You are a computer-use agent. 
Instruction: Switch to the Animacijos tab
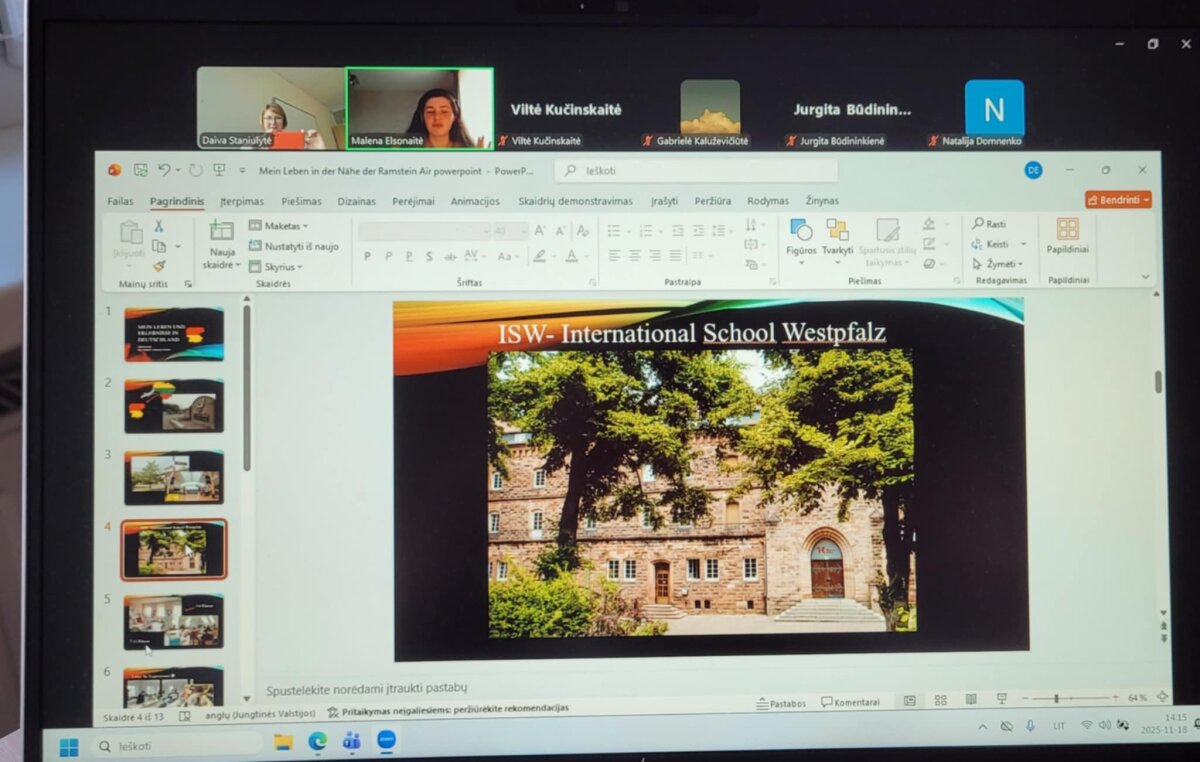pos(475,201)
